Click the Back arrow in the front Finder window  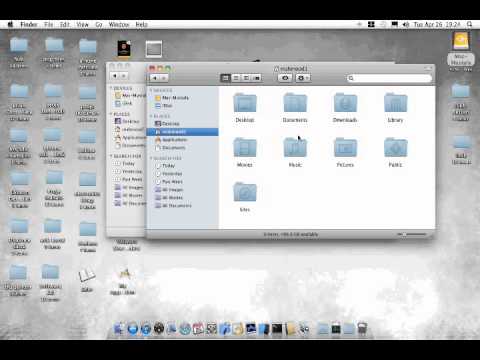pyautogui.click(x=155, y=78)
